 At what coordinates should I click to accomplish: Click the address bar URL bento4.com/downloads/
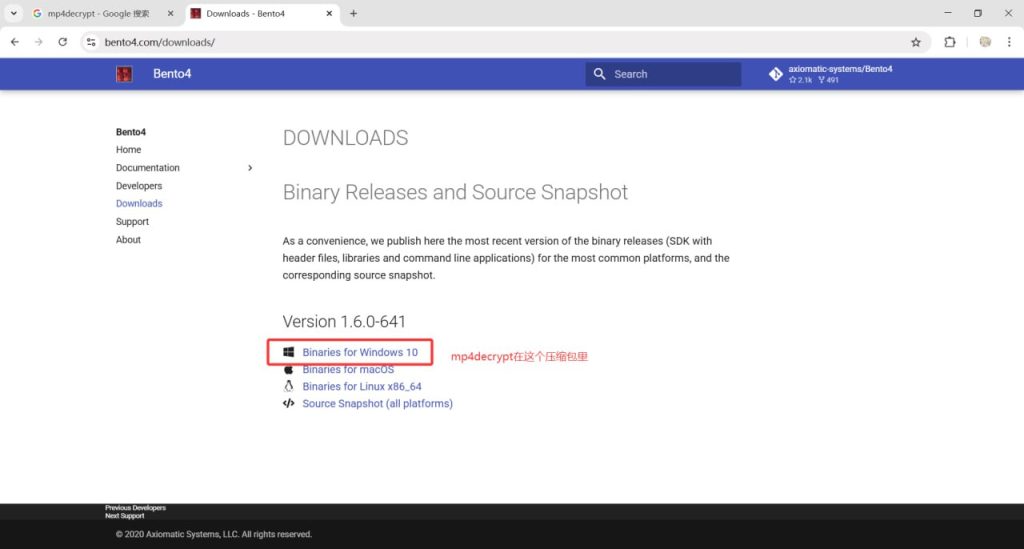pyautogui.click(x=159, y=42)
